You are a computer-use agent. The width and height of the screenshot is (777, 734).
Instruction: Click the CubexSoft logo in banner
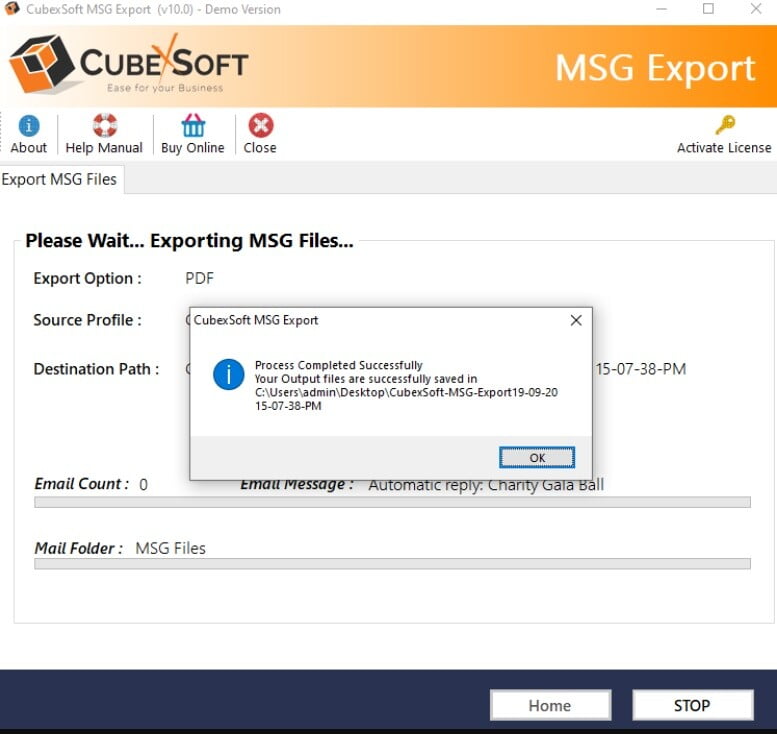coord(129,64)
